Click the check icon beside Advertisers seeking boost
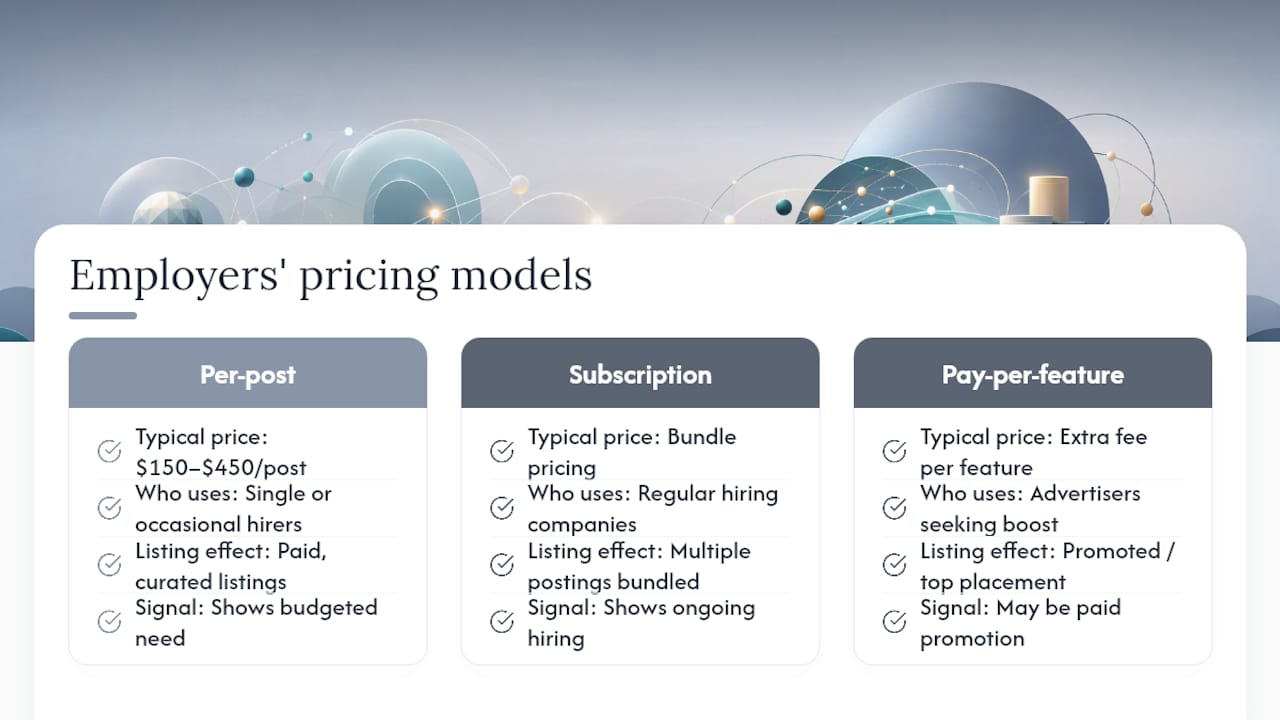 [x=895, y=508]
